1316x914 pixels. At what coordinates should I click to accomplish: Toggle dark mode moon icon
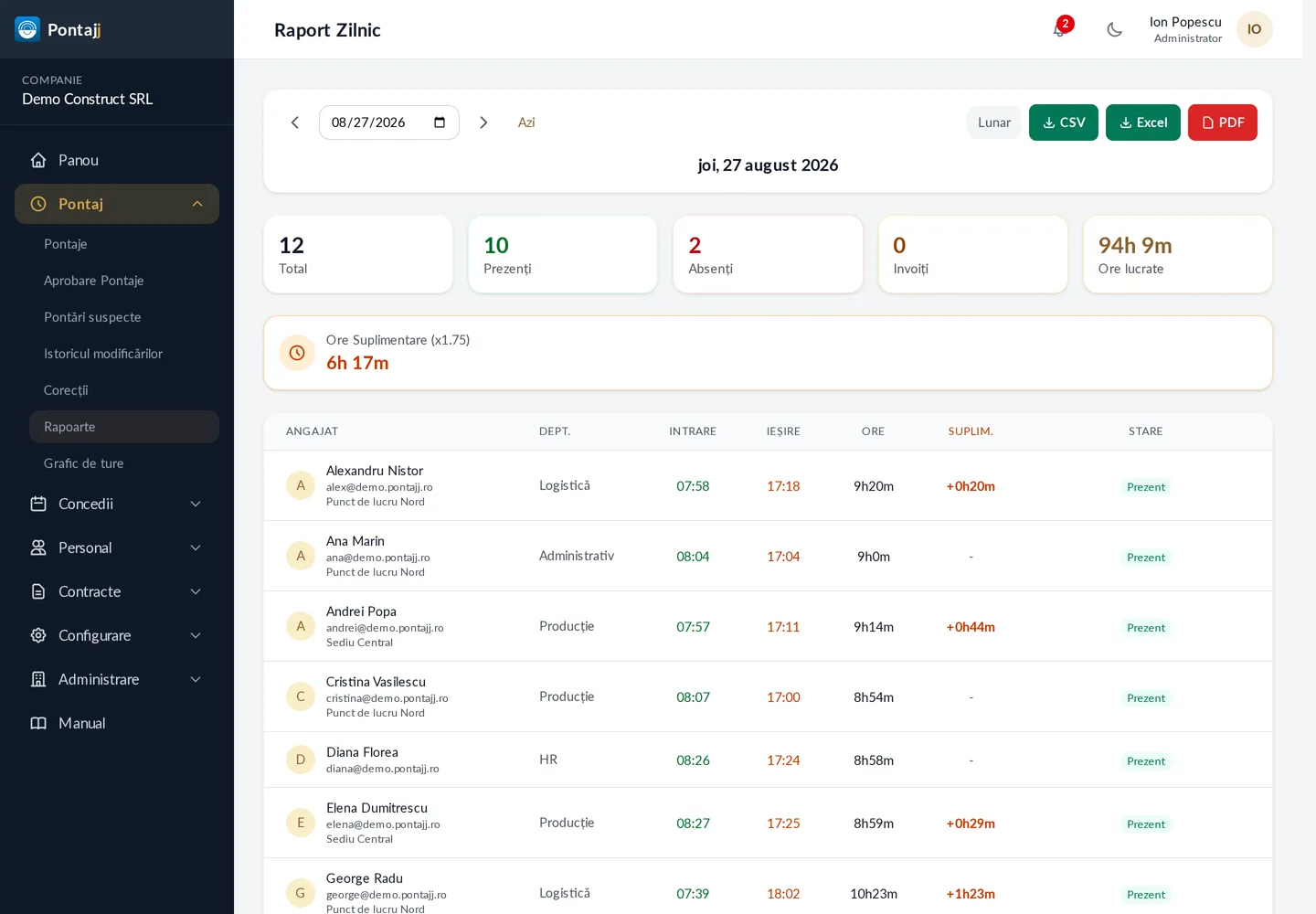point(1114,29)
